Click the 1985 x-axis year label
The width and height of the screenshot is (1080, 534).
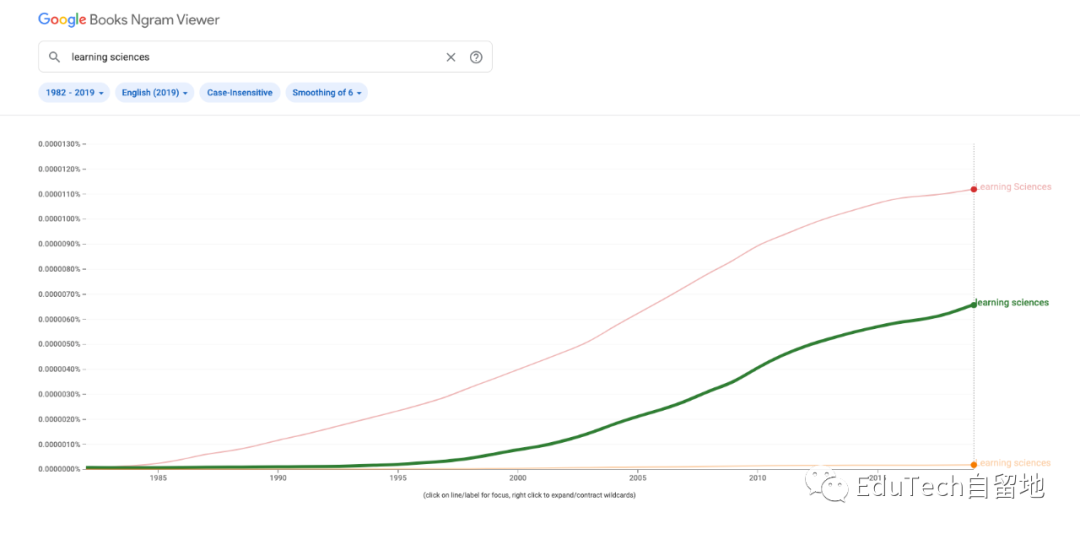click(158, 478)
